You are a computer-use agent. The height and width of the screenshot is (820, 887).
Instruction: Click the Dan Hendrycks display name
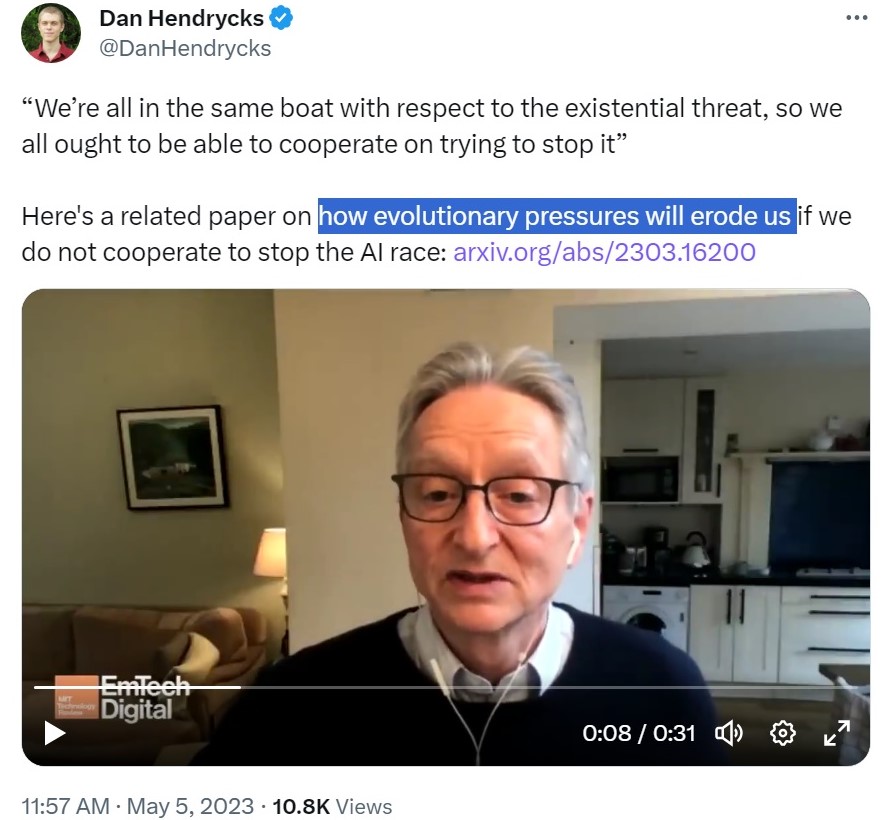(181, 19)
